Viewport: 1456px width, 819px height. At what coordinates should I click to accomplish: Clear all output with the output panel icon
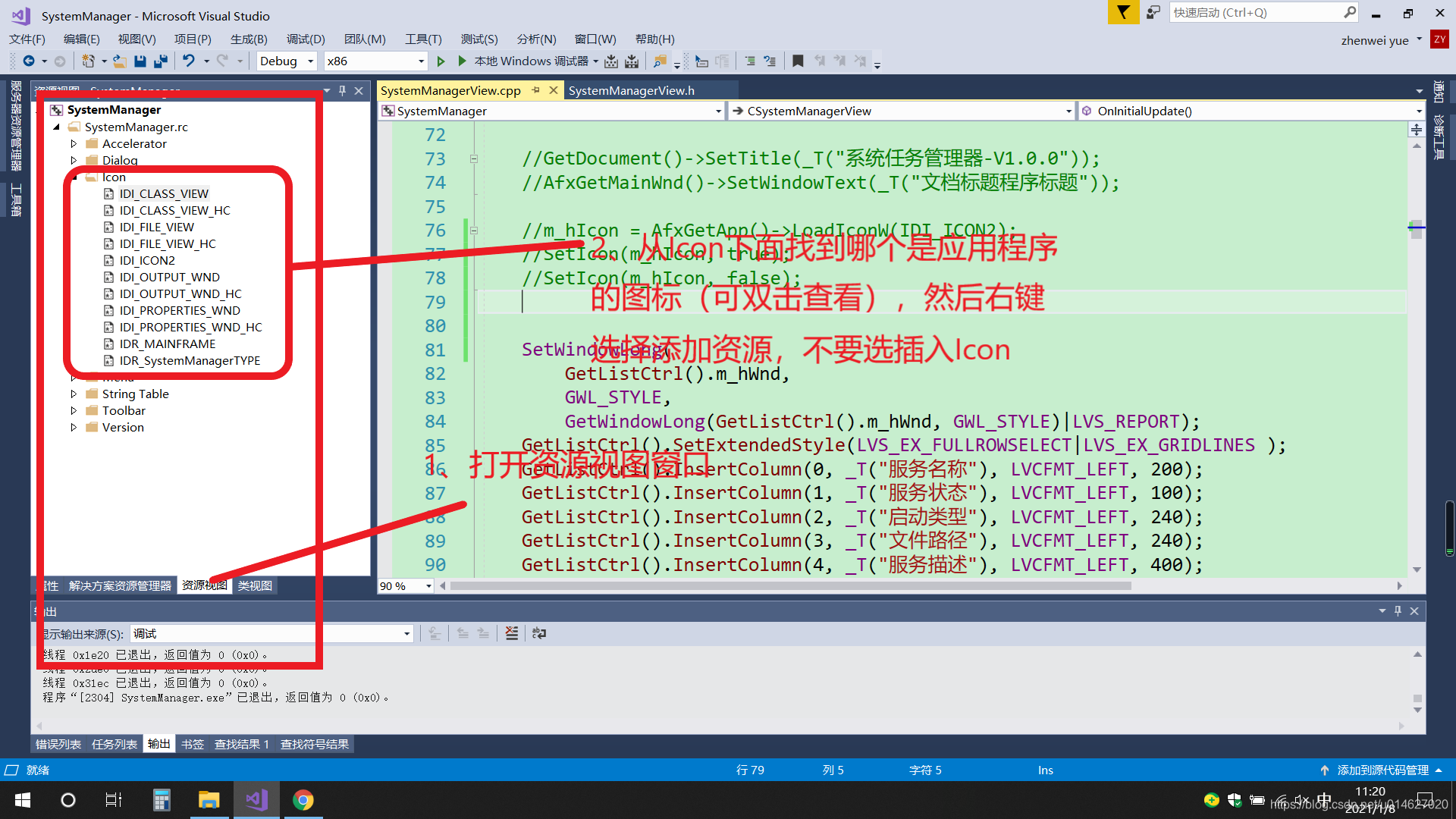[x=512, y=633]
